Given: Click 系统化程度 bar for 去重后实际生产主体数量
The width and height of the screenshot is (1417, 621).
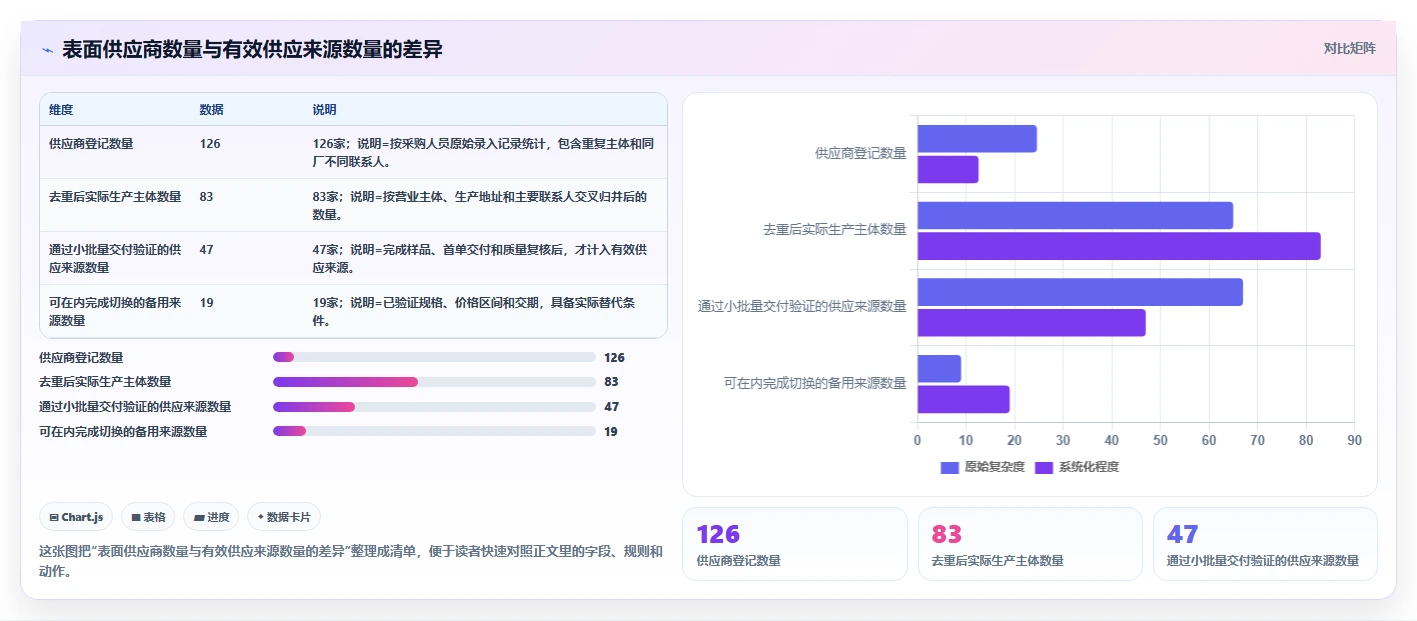Looking at the screenshot, I should tap(1119, 246).
